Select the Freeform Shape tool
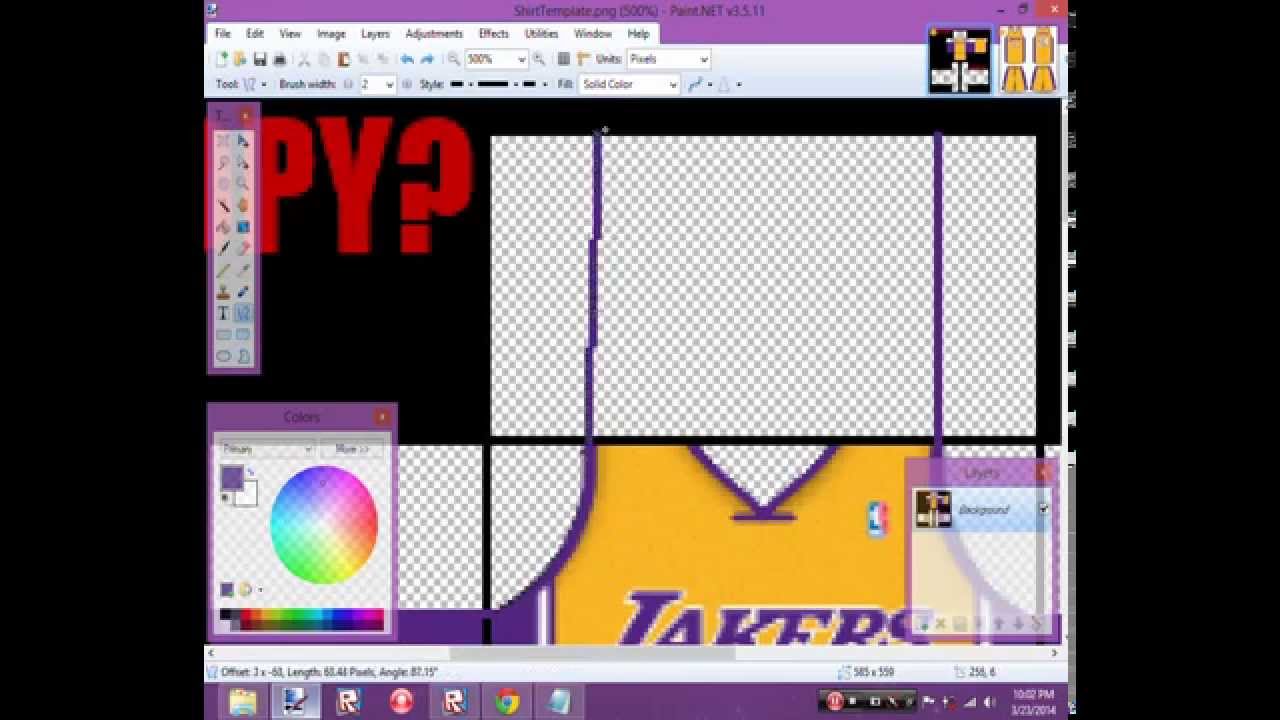The height and width of the screenshot is (720, 1280). tap(243, 354)
